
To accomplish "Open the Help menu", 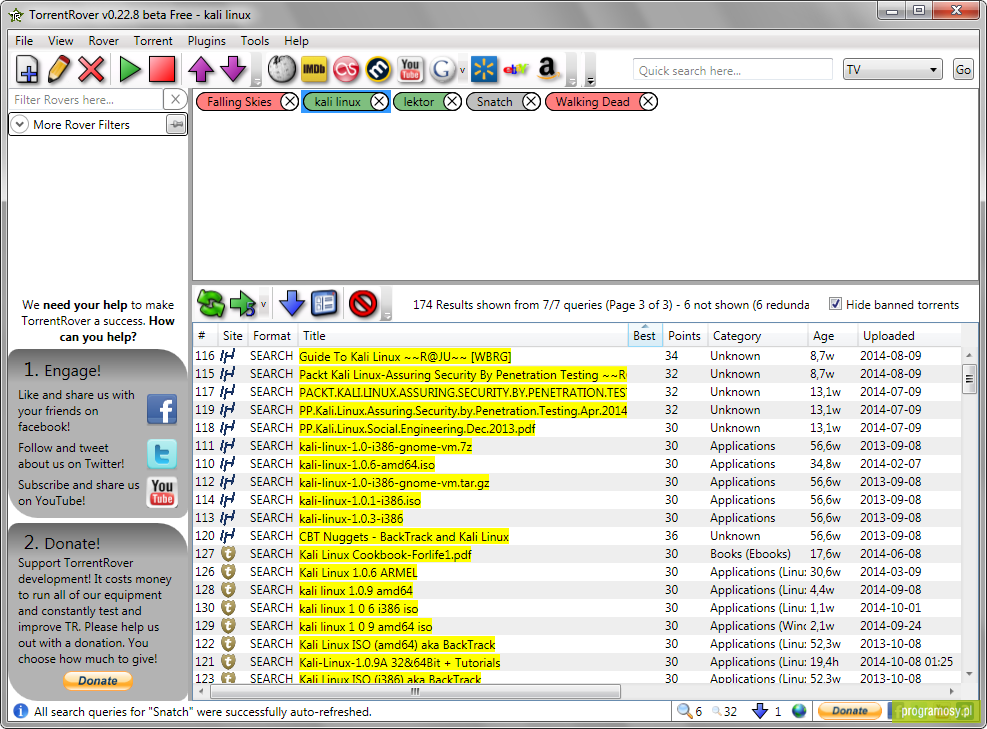I will pos(296,40).
